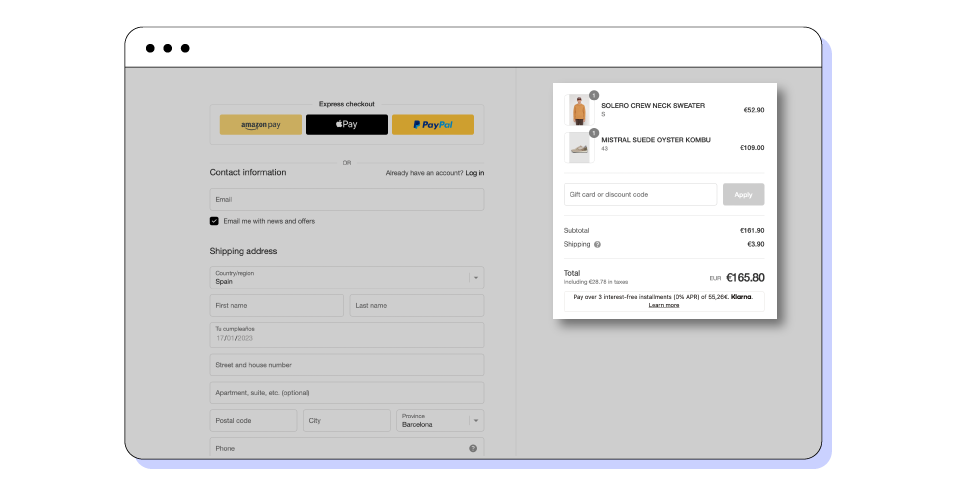Click the shipping info question mark icon

coord(598,244)
